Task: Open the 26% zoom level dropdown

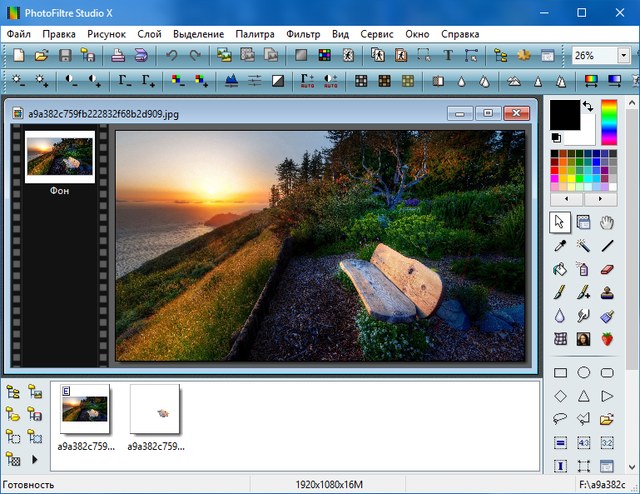Action: 624,56
